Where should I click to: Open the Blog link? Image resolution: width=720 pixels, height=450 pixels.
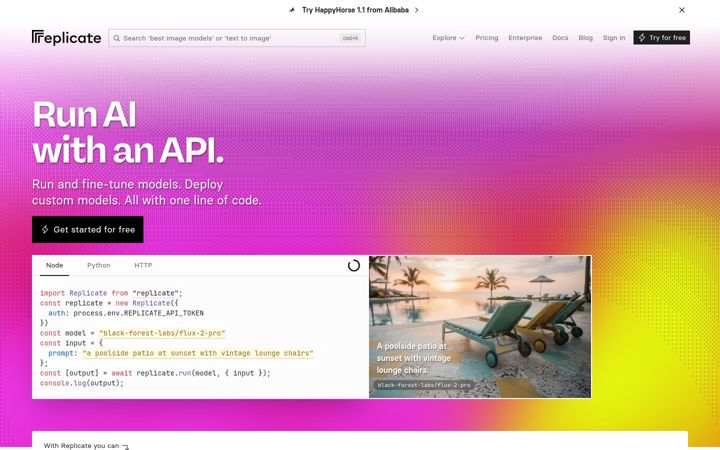coord(585,38)
